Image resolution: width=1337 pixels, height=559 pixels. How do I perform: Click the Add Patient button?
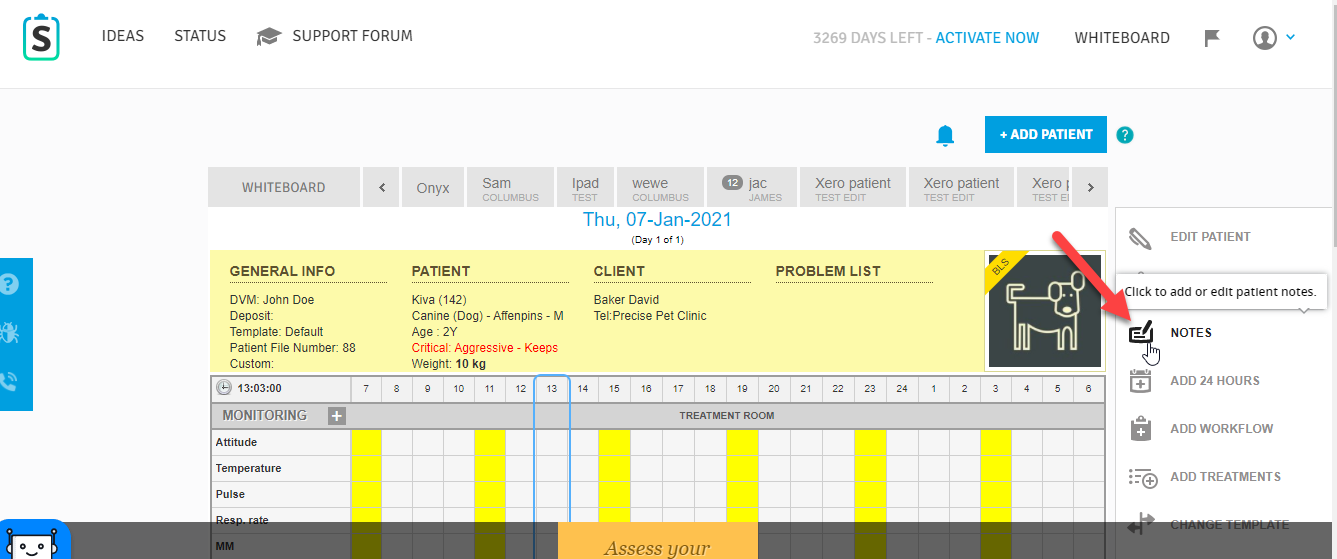(x=1046, y=134)
